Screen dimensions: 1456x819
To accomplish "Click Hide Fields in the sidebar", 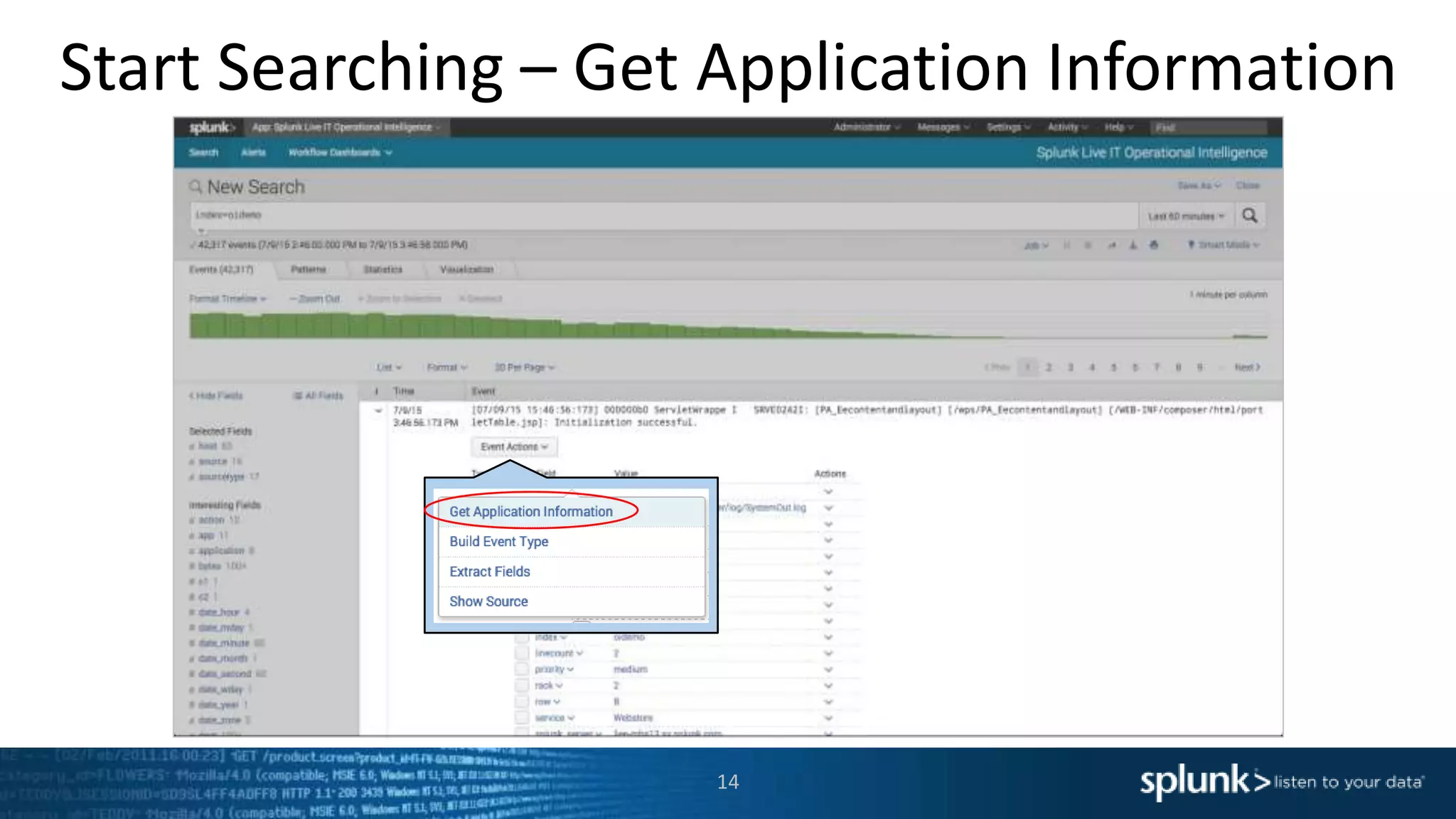I will tap(215, 395).
